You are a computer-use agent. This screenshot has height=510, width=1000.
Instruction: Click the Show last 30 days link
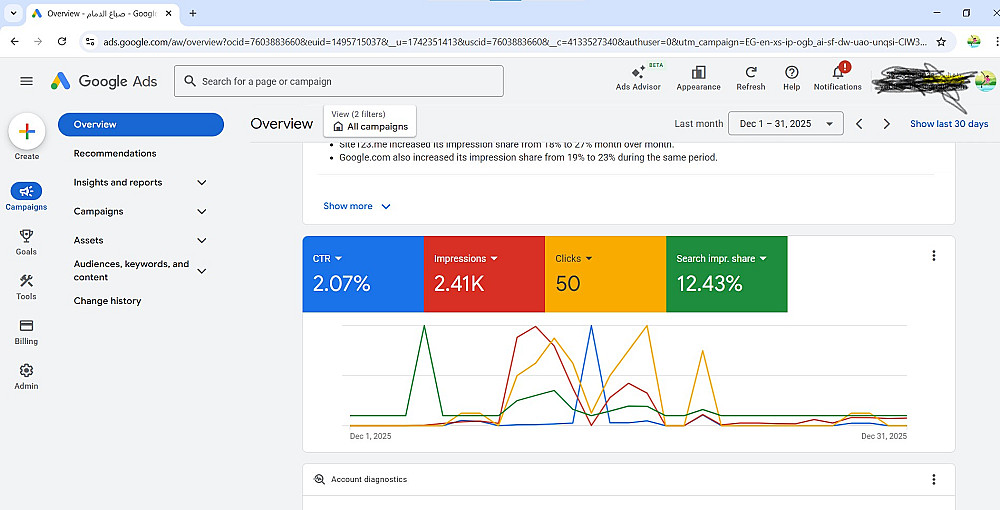[949, 124]
